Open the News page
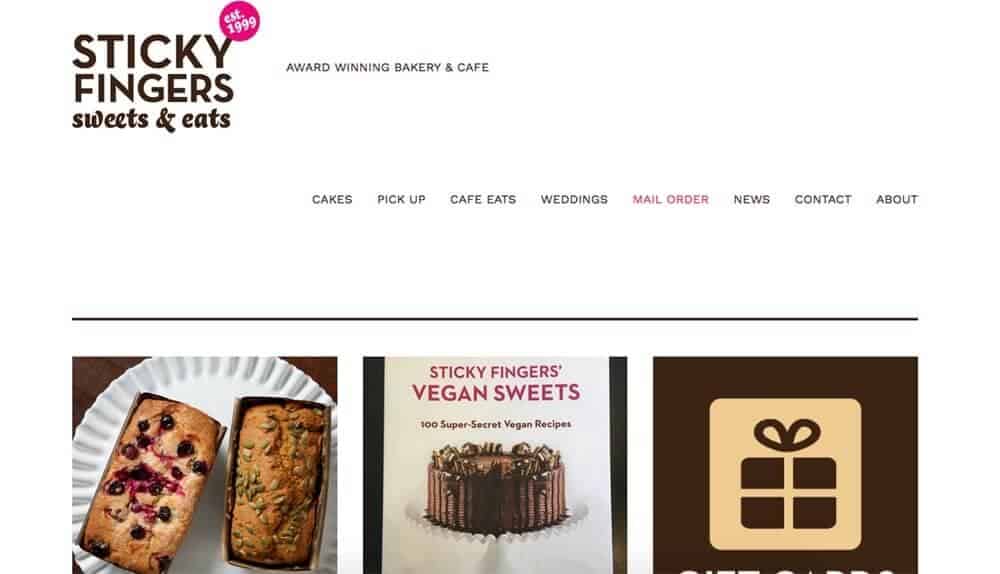Screen dimensions: 1000x574 (751, 200)
